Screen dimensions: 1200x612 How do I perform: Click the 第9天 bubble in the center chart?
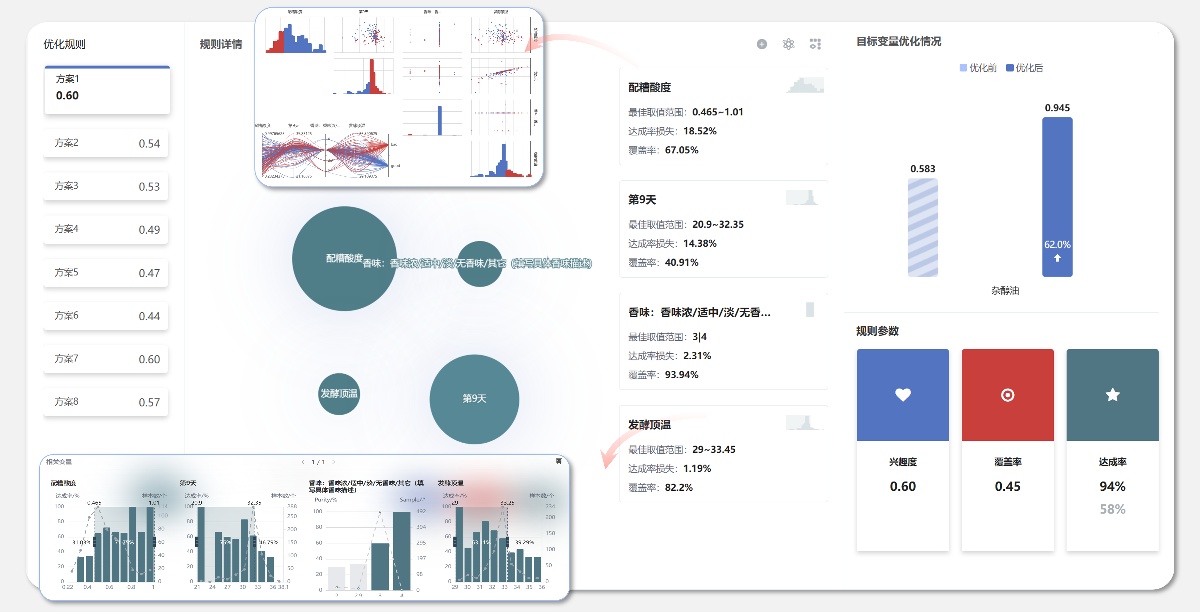click(474, 399)
